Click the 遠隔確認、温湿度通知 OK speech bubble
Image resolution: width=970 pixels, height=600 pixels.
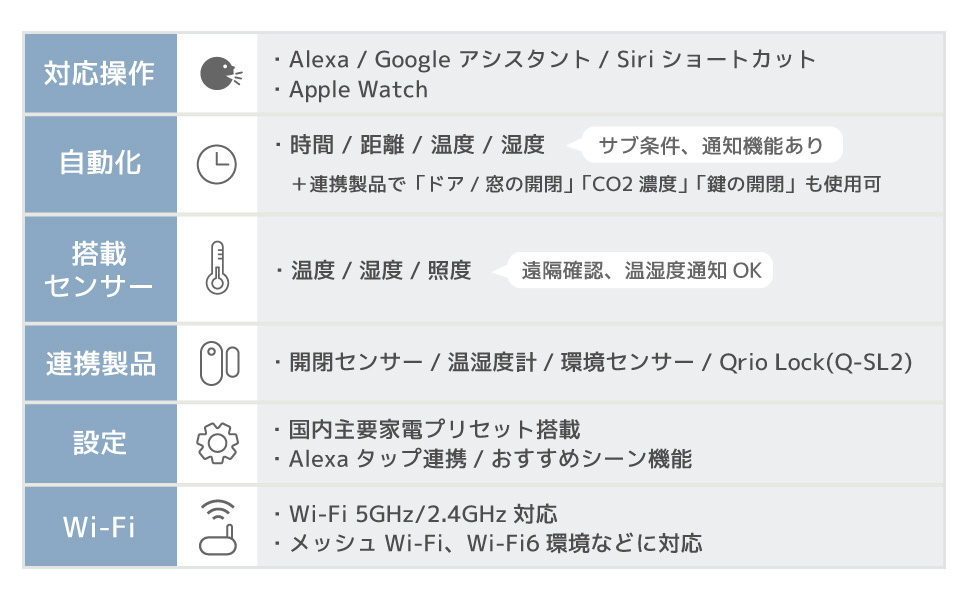click(640, 271)
